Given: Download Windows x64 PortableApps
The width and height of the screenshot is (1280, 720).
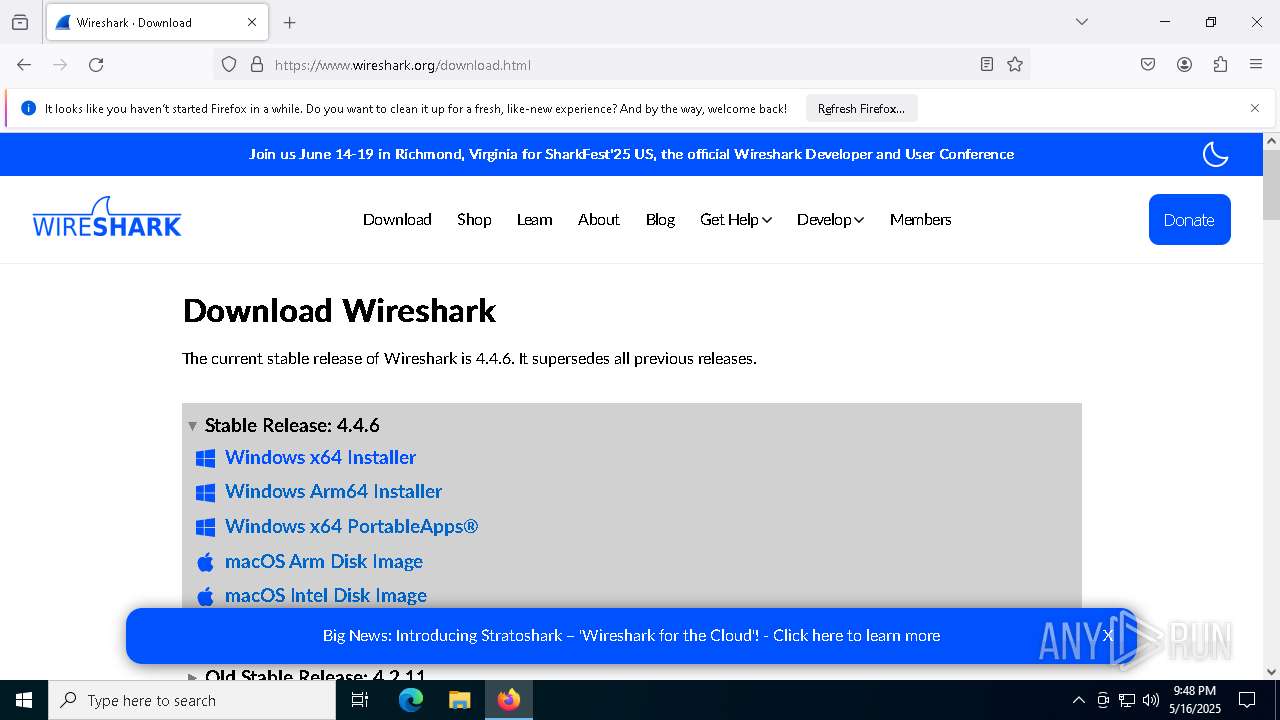Looking at the screenshot, I should pos(351,526).
